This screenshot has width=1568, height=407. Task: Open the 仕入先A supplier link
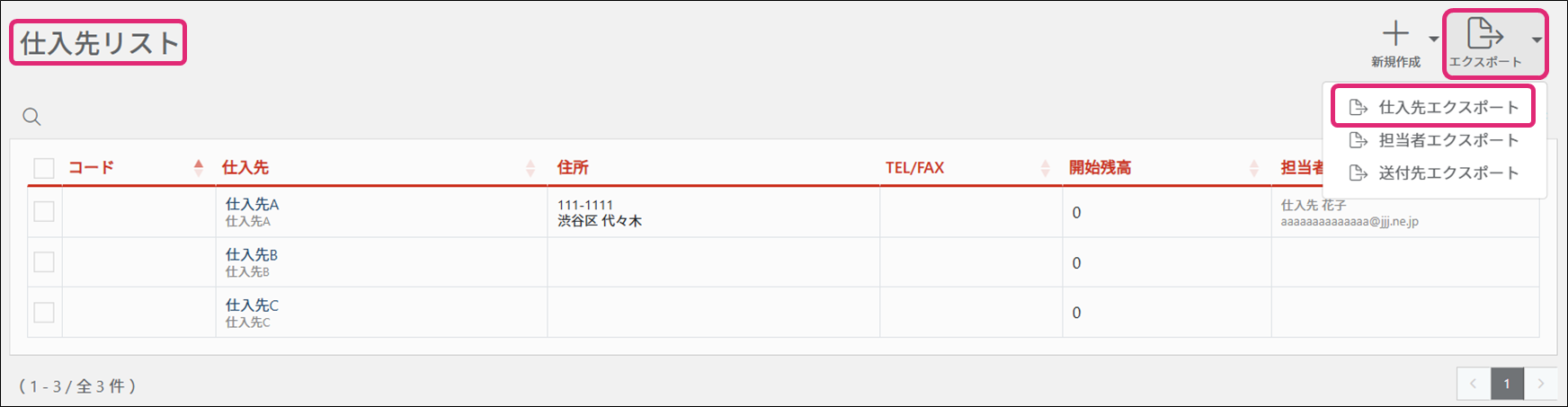[252, 205]
